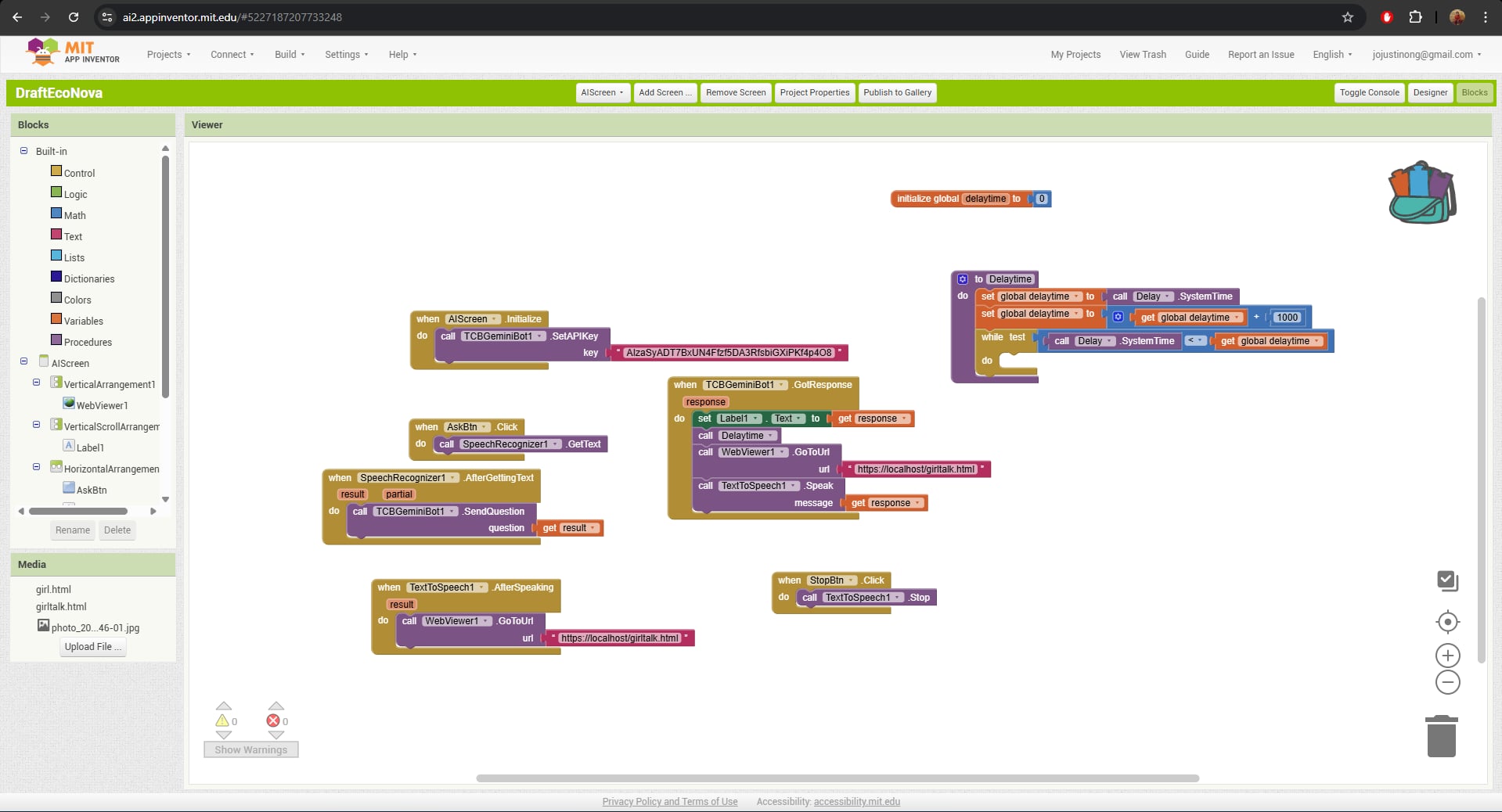
Task: Collapse the AIScreen component tree
Action: (x=23, y=362)
